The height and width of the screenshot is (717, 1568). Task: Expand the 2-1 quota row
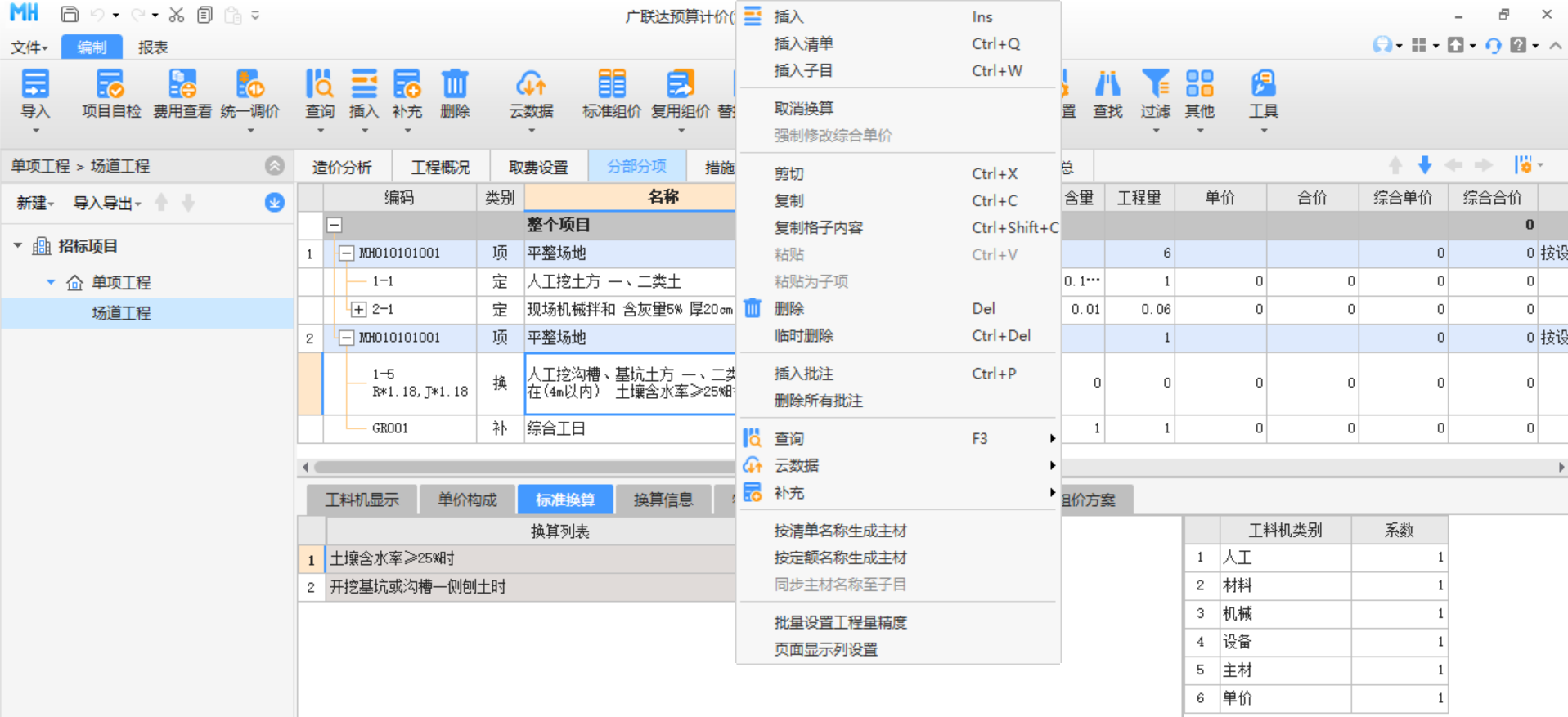358,310
